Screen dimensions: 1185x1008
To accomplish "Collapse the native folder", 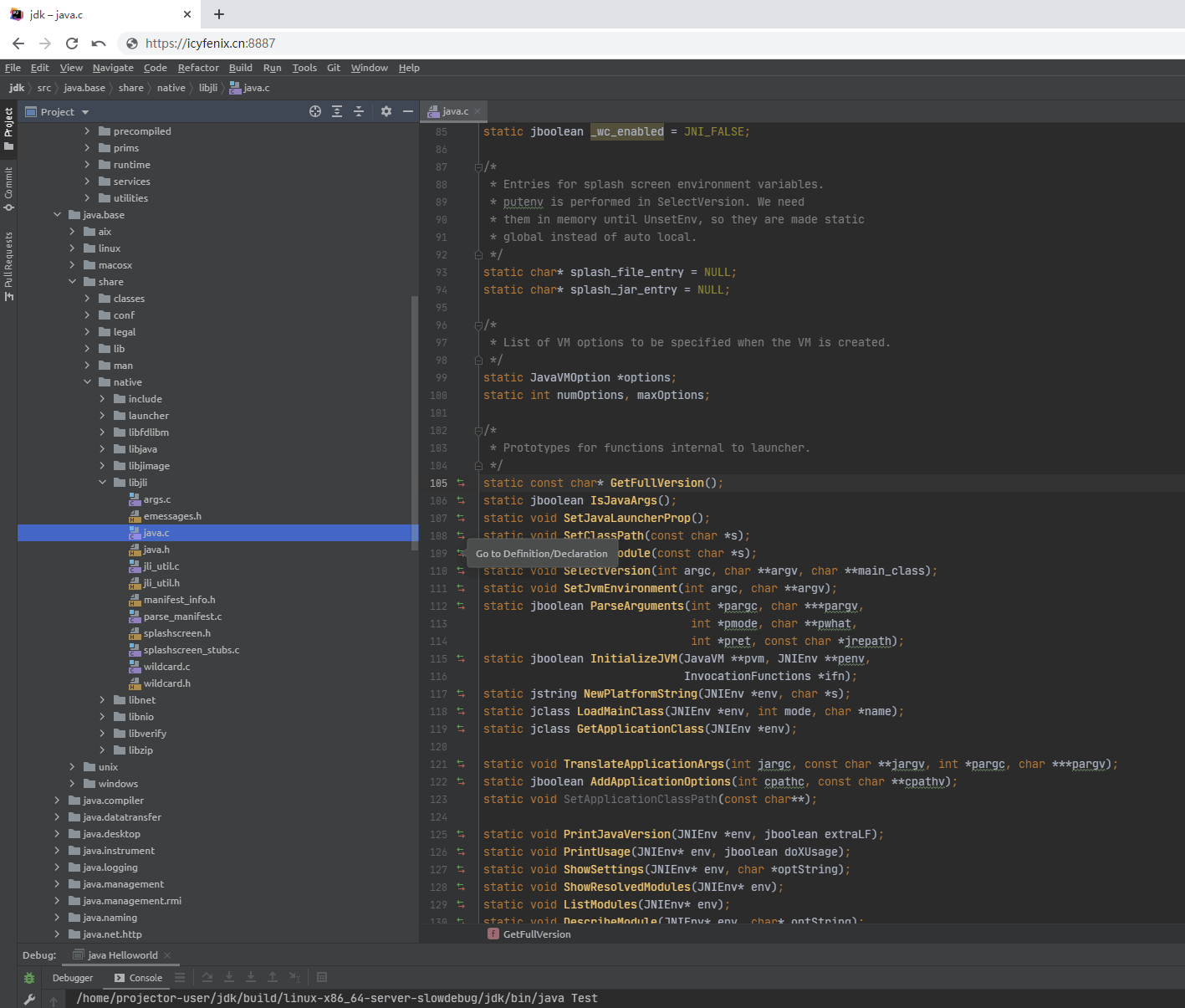I will click(x=87, y=382).
